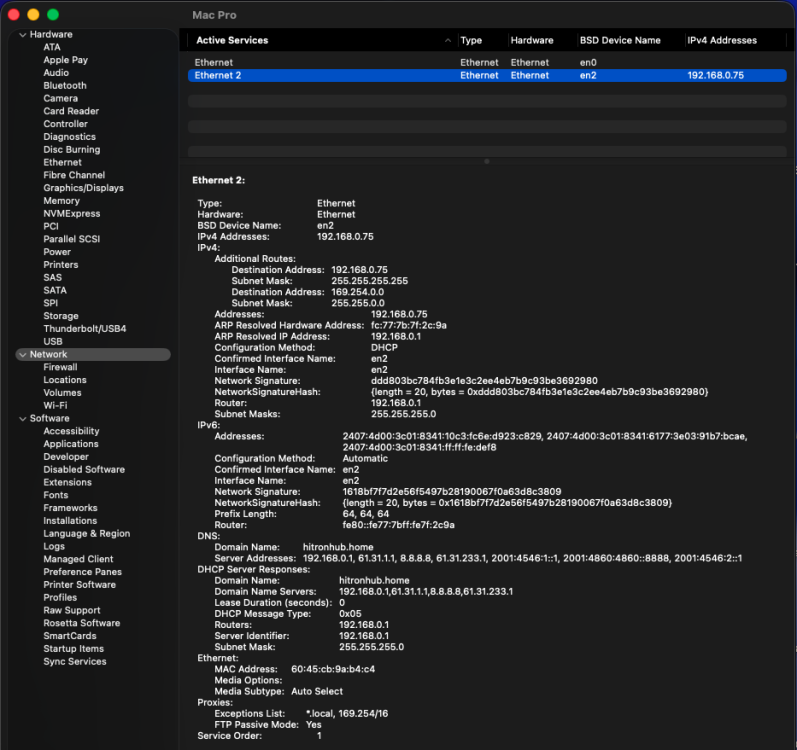Screen dimensions: 797x750
Task: Select Bluetooth in the Hardware list
Action: [65, 85]
